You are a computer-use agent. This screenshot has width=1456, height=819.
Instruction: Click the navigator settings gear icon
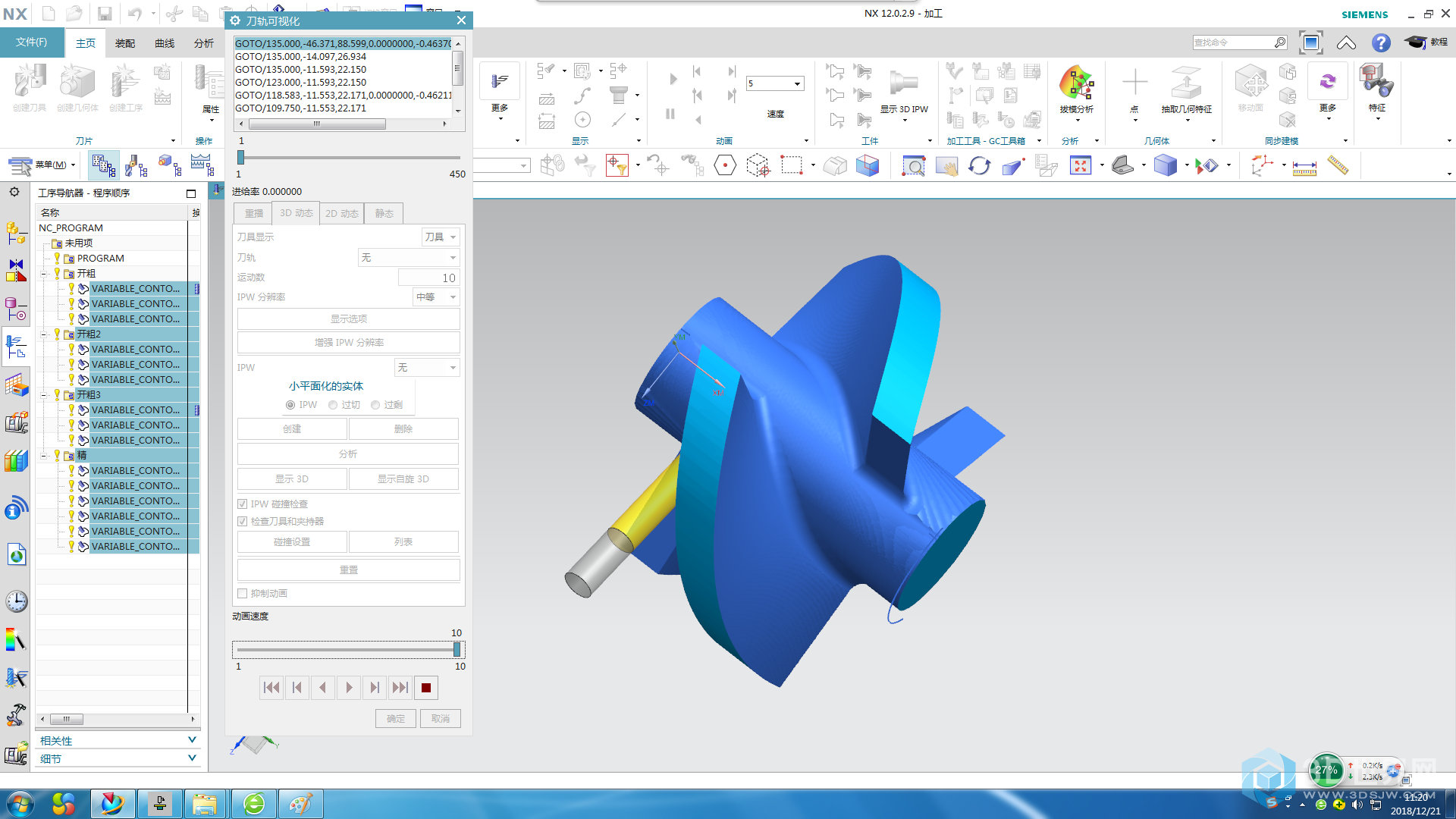14,192
